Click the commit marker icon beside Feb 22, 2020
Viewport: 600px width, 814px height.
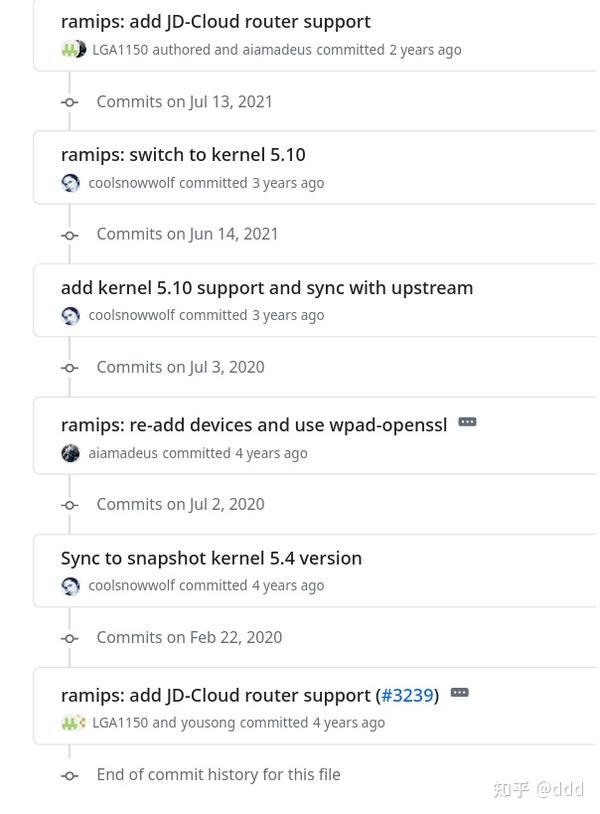pos(69,638)
